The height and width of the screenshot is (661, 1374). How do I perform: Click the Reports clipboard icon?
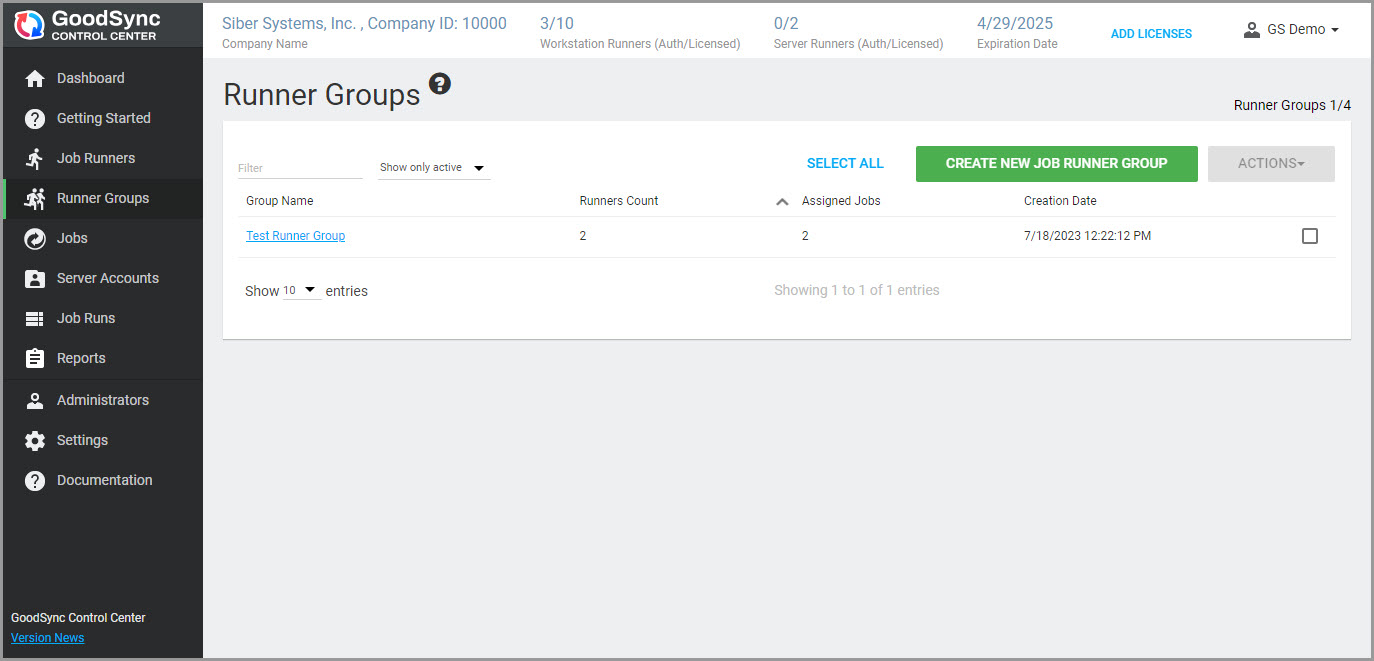point(35,358)
